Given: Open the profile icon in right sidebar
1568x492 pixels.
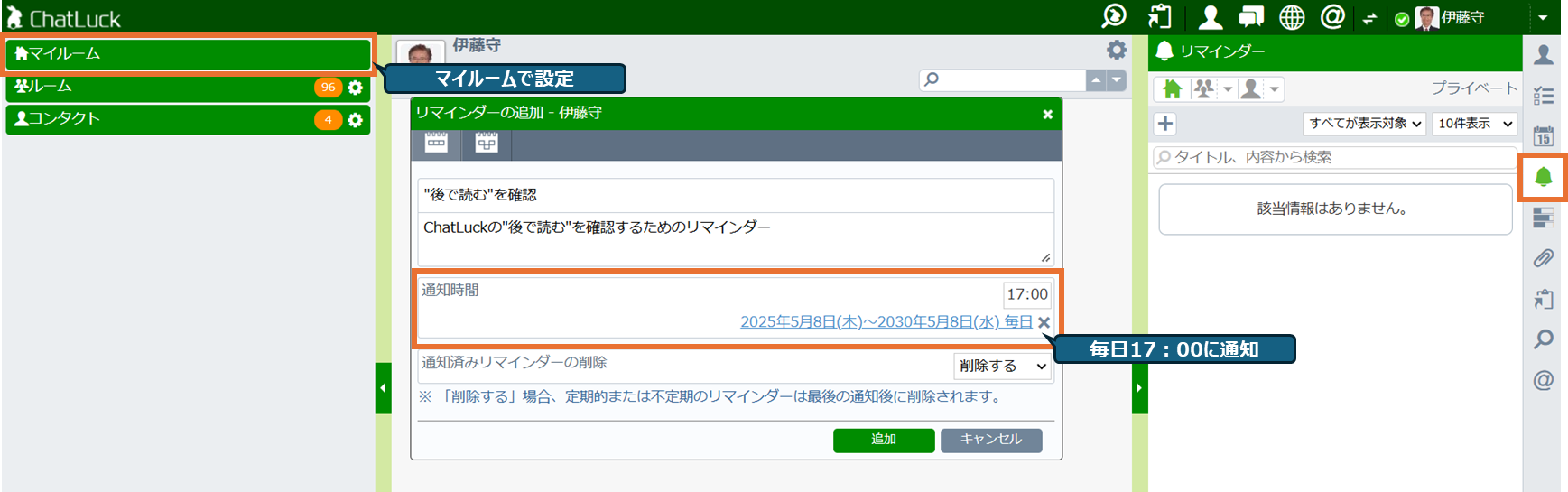Looking at the screenshot, I should pos(1544,54).
